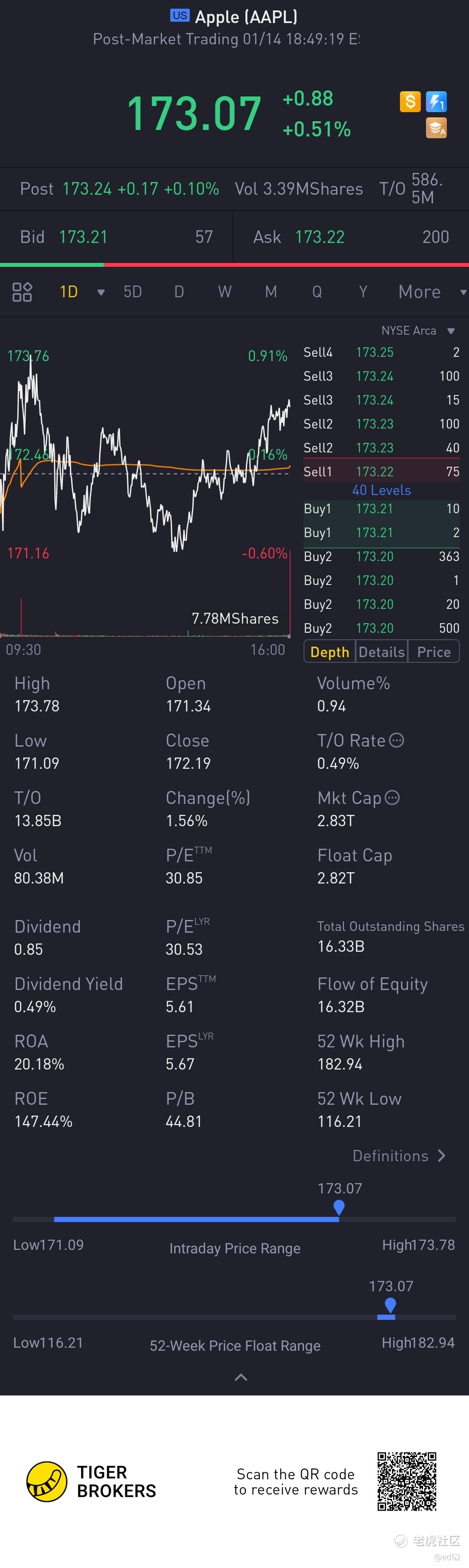Switch to the Price view toggle
This screenshot has width=469, height=1568.
coord(434,652)
